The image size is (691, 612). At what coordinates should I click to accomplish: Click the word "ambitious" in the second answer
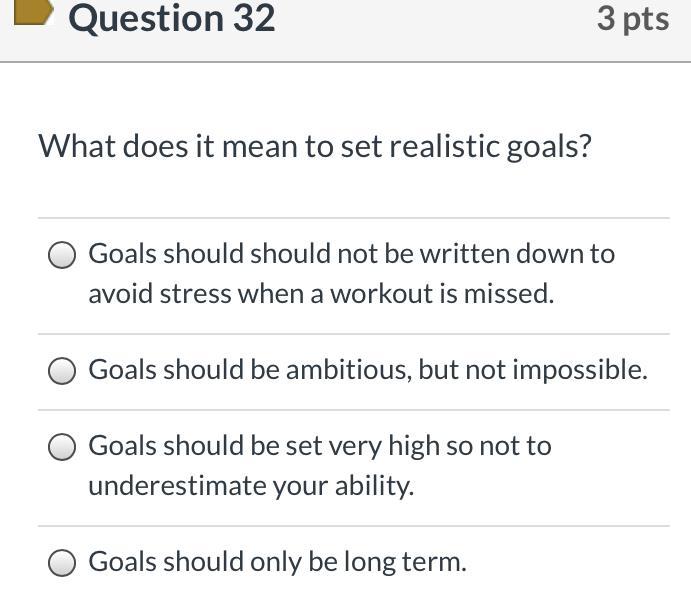tap(347, 370)
